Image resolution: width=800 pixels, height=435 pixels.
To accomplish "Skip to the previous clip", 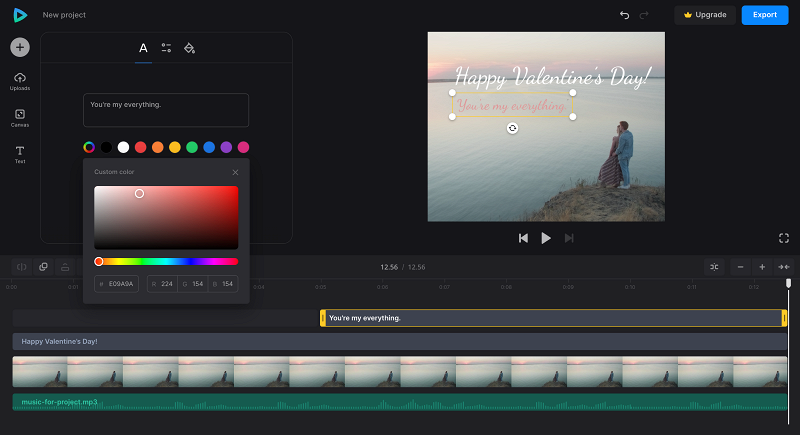I will pyautogui.click(x=523, y=238).
